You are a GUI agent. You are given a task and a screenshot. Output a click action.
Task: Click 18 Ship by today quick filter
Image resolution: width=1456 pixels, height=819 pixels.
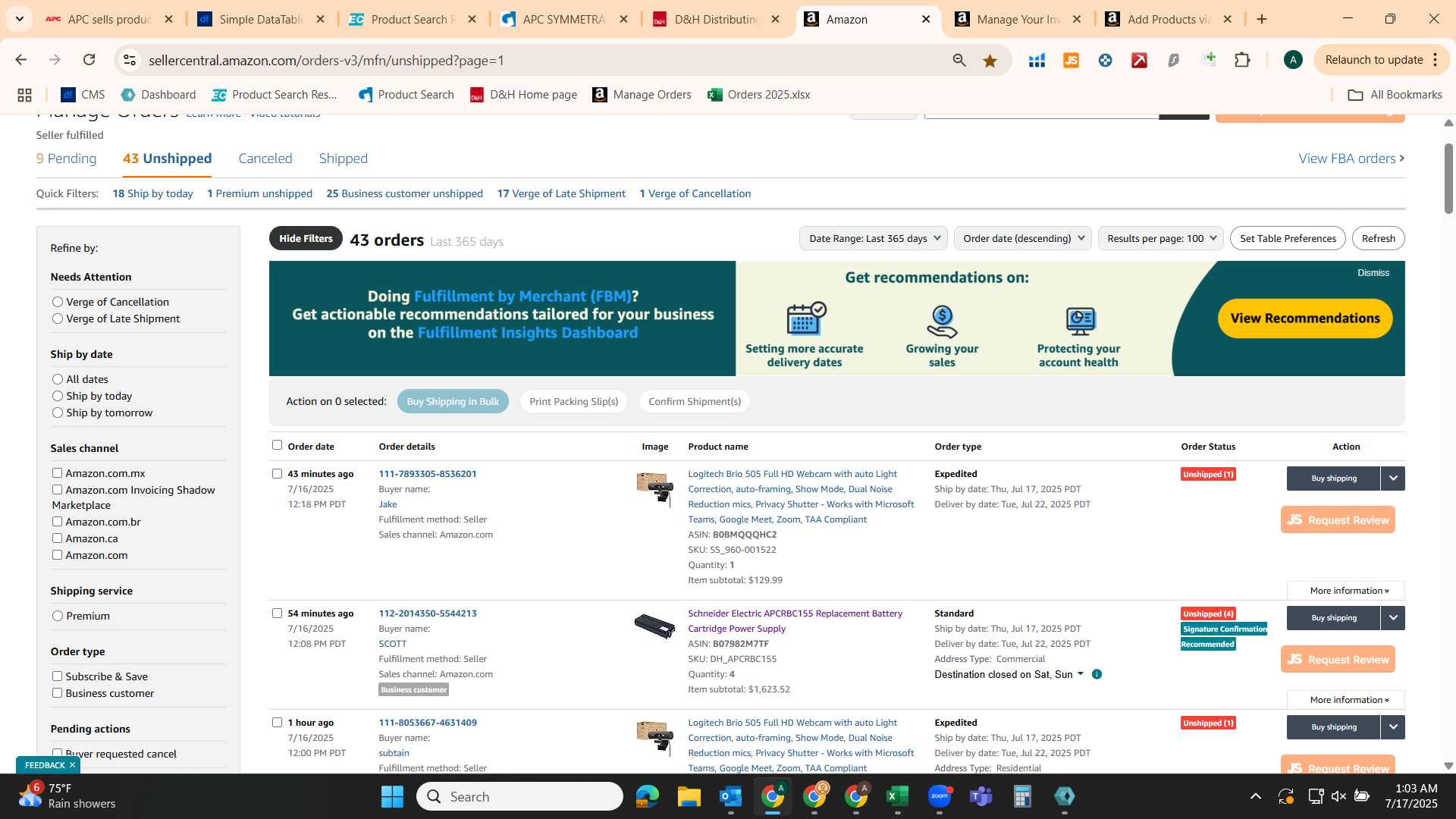click(x=152, y=193)
